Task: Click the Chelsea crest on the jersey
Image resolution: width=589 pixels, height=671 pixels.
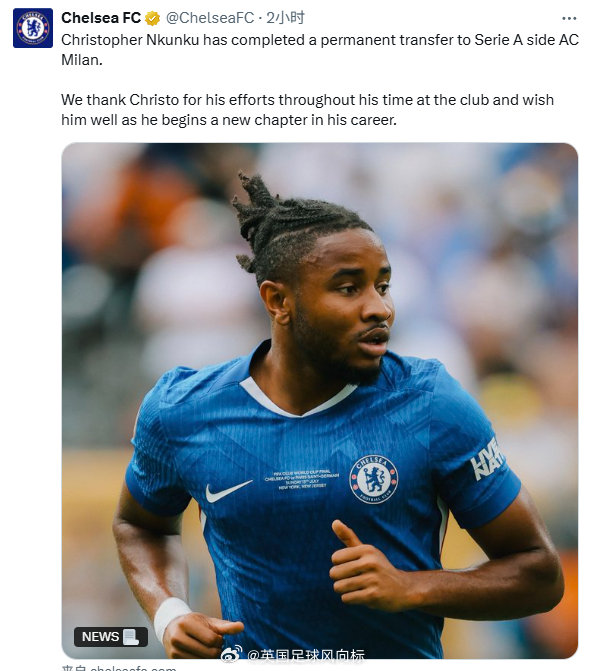Action: 374,479
